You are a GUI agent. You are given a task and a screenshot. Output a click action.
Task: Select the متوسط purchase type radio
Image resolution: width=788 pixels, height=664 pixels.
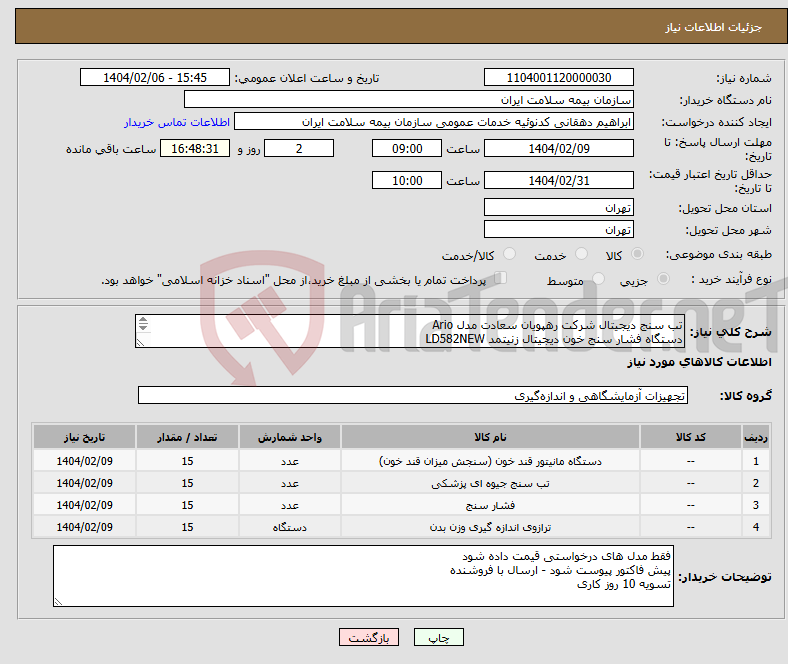598,278
